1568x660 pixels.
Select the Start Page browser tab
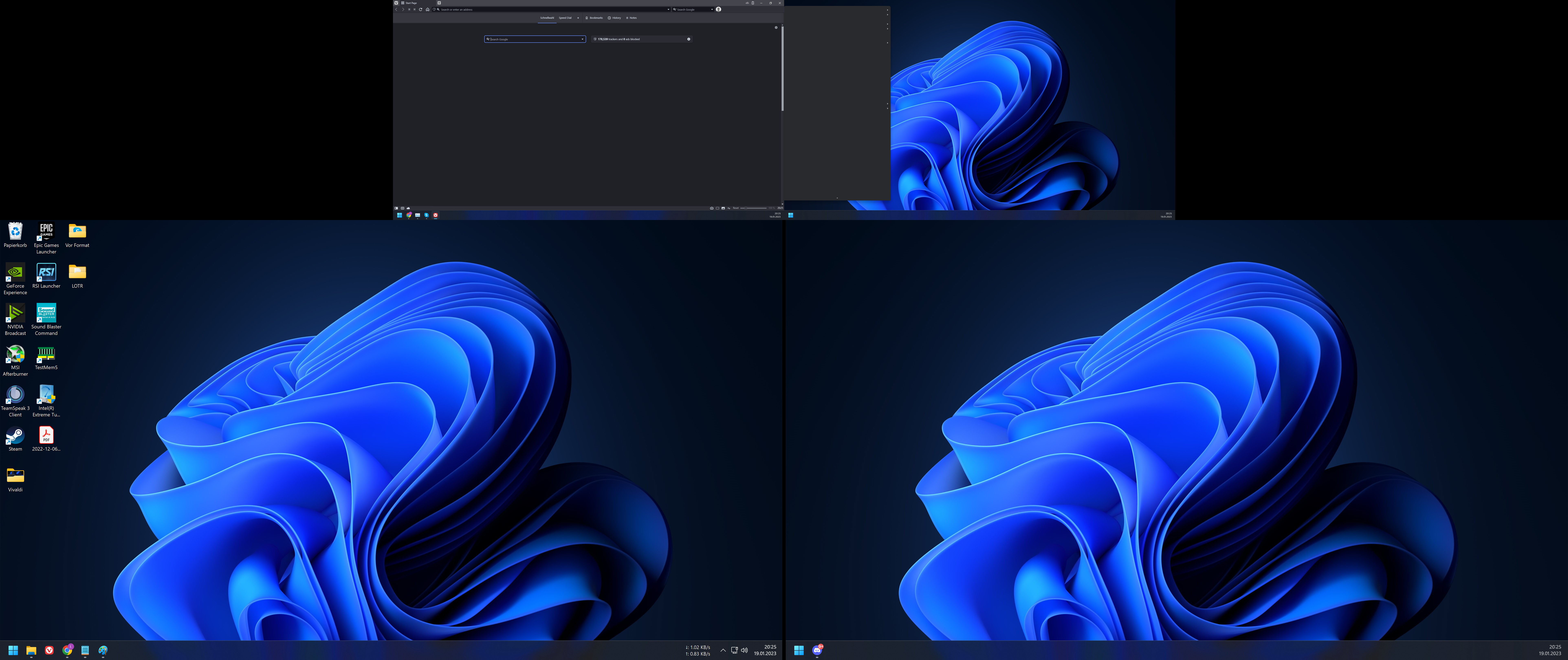418,3
